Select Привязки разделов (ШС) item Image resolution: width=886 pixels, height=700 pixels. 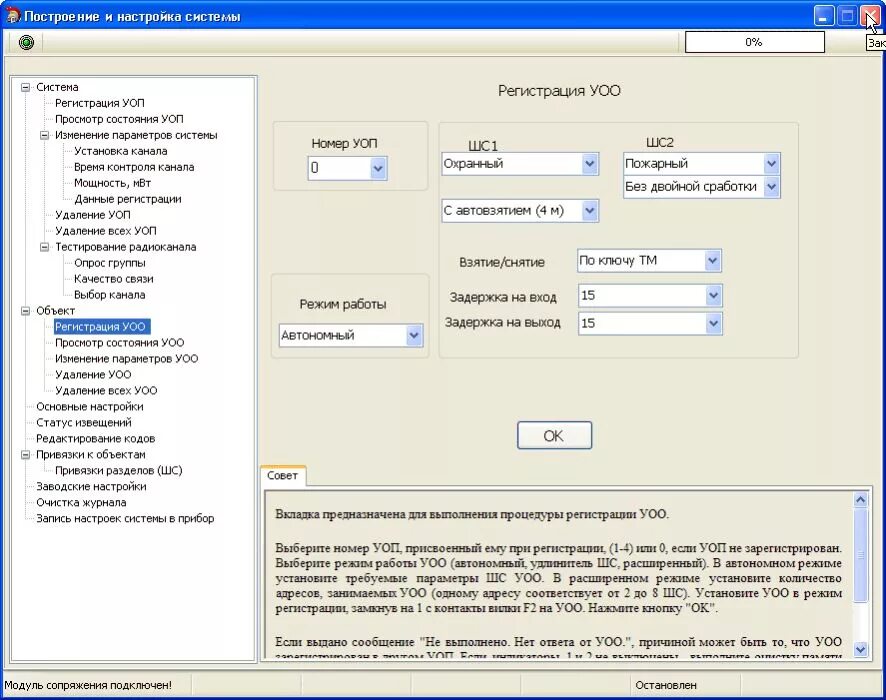(119, 471)
